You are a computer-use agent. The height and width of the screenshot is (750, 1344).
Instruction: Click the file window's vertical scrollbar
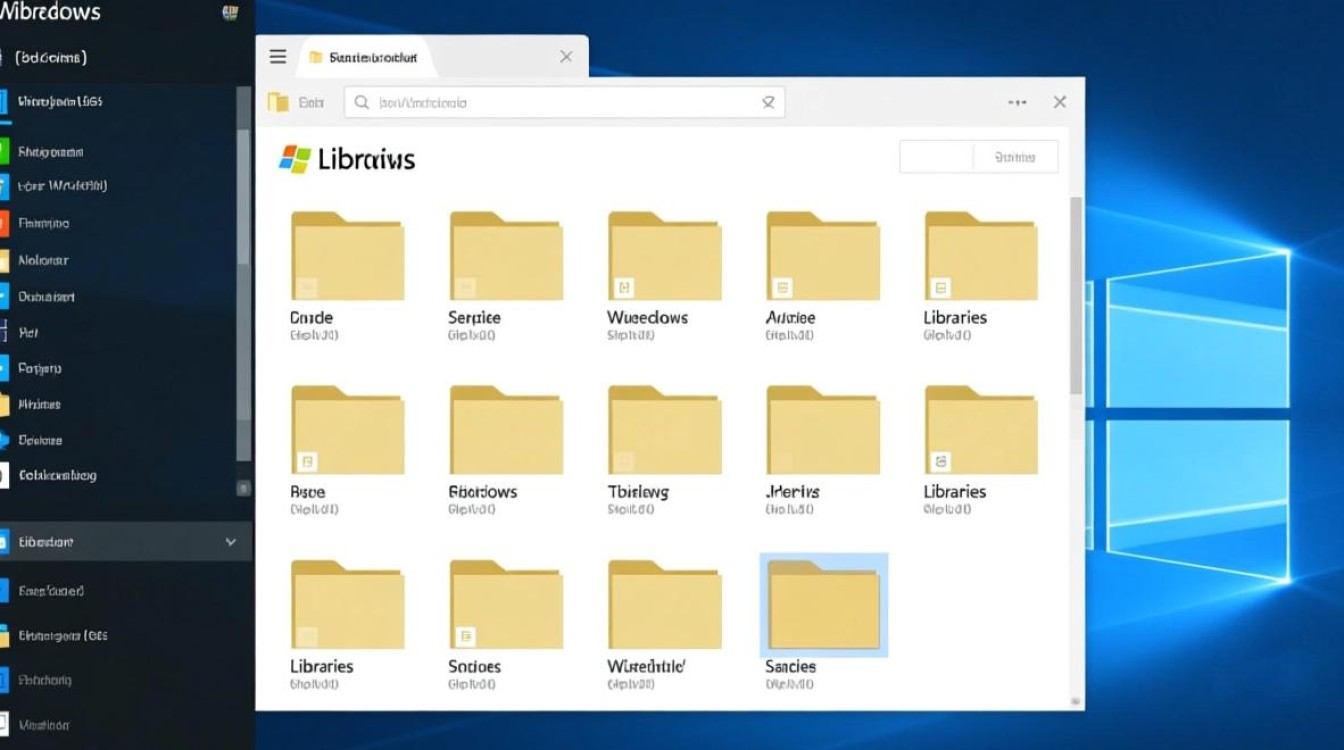(1076, 295)
